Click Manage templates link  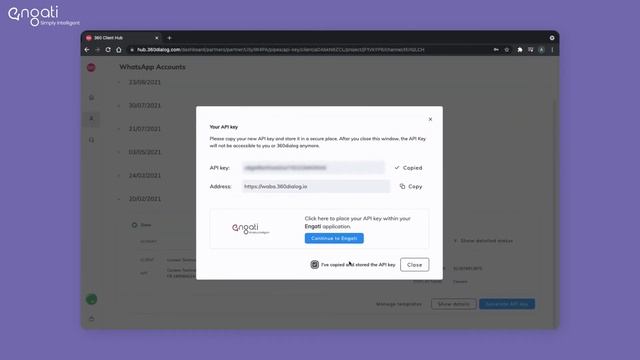point(399,304)
